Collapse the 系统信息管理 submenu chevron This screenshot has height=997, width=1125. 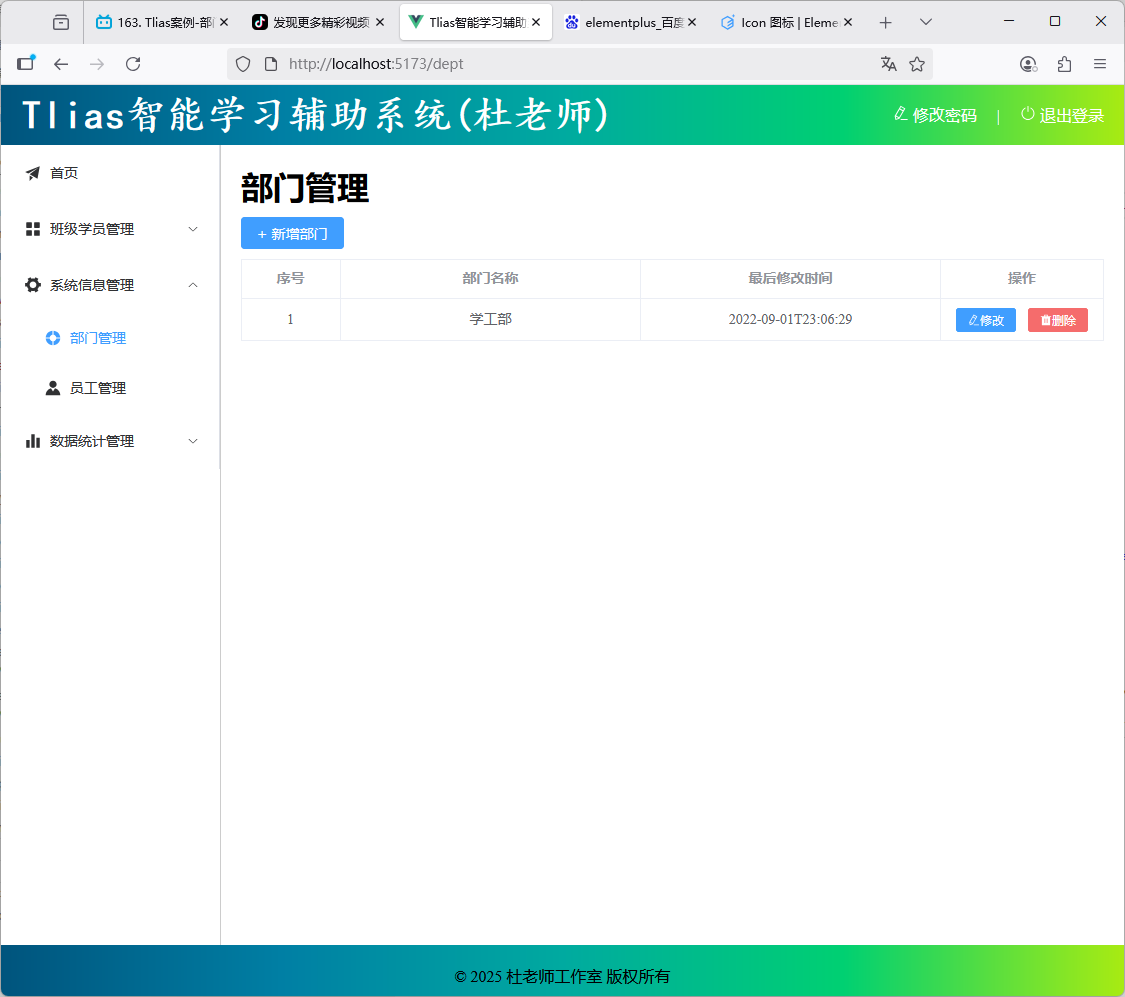193,285
